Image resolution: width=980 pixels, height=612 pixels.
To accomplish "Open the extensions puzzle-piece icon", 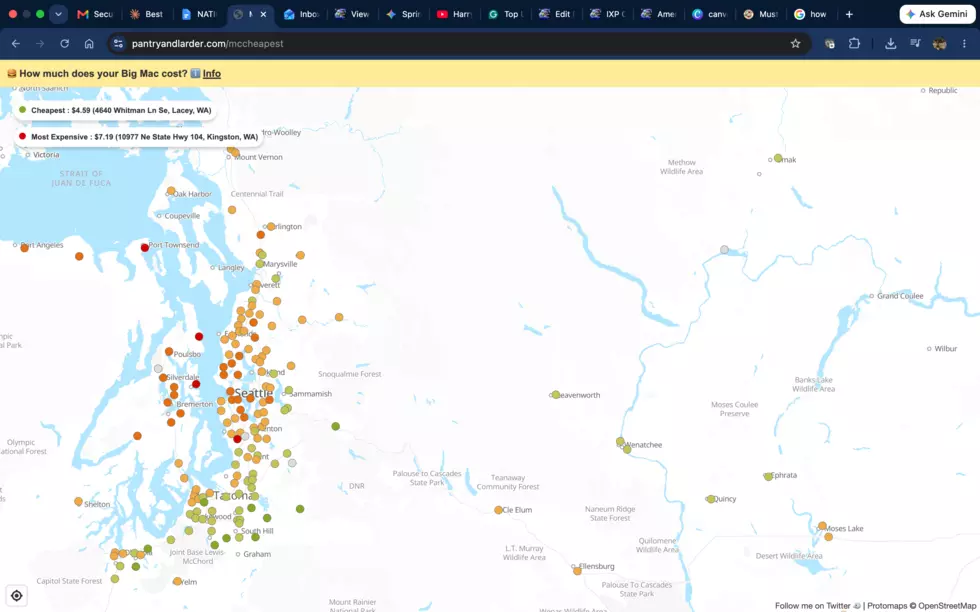I will (x=854, y=44).
